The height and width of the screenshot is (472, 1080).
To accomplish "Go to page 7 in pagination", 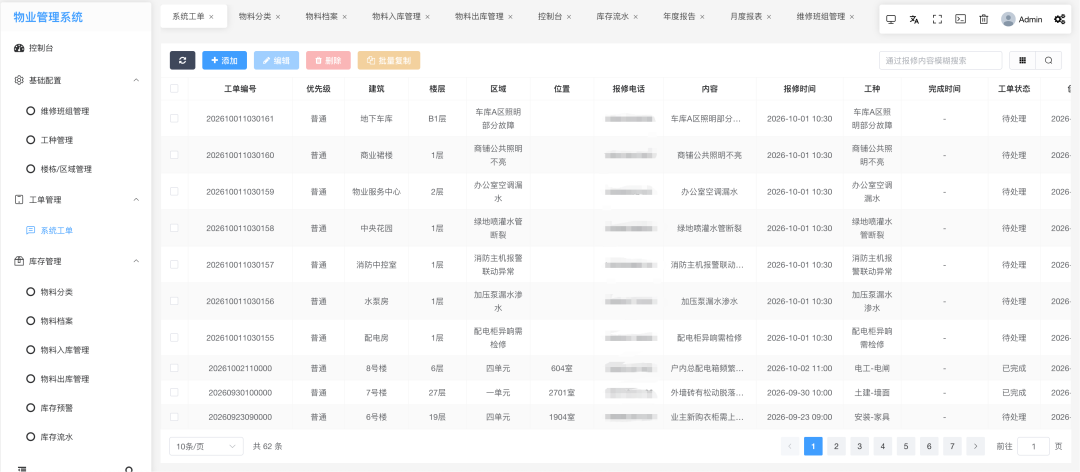I will (952, 447).
